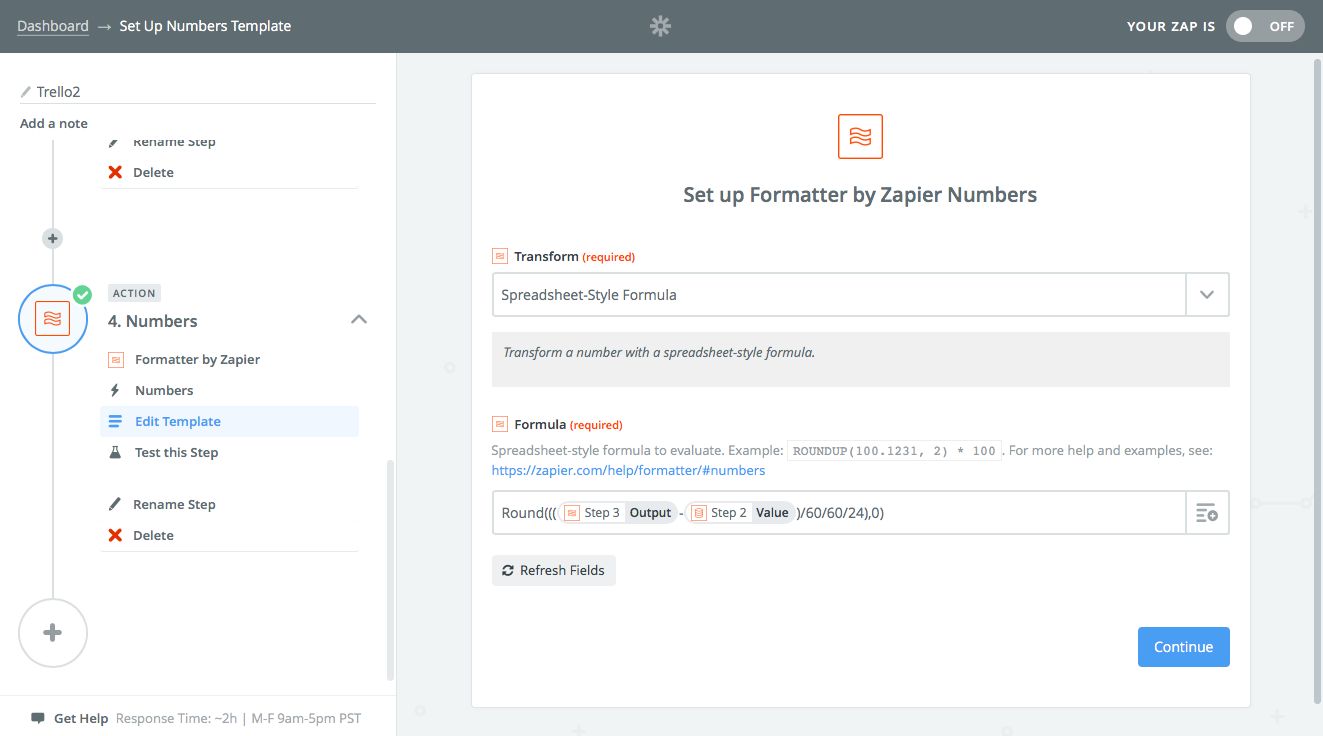Click the Dashboard breadcrumb link
Image resolution: width=1323 pixels, height=736 pixels.
pyautogui.click(x=53, y=26)
